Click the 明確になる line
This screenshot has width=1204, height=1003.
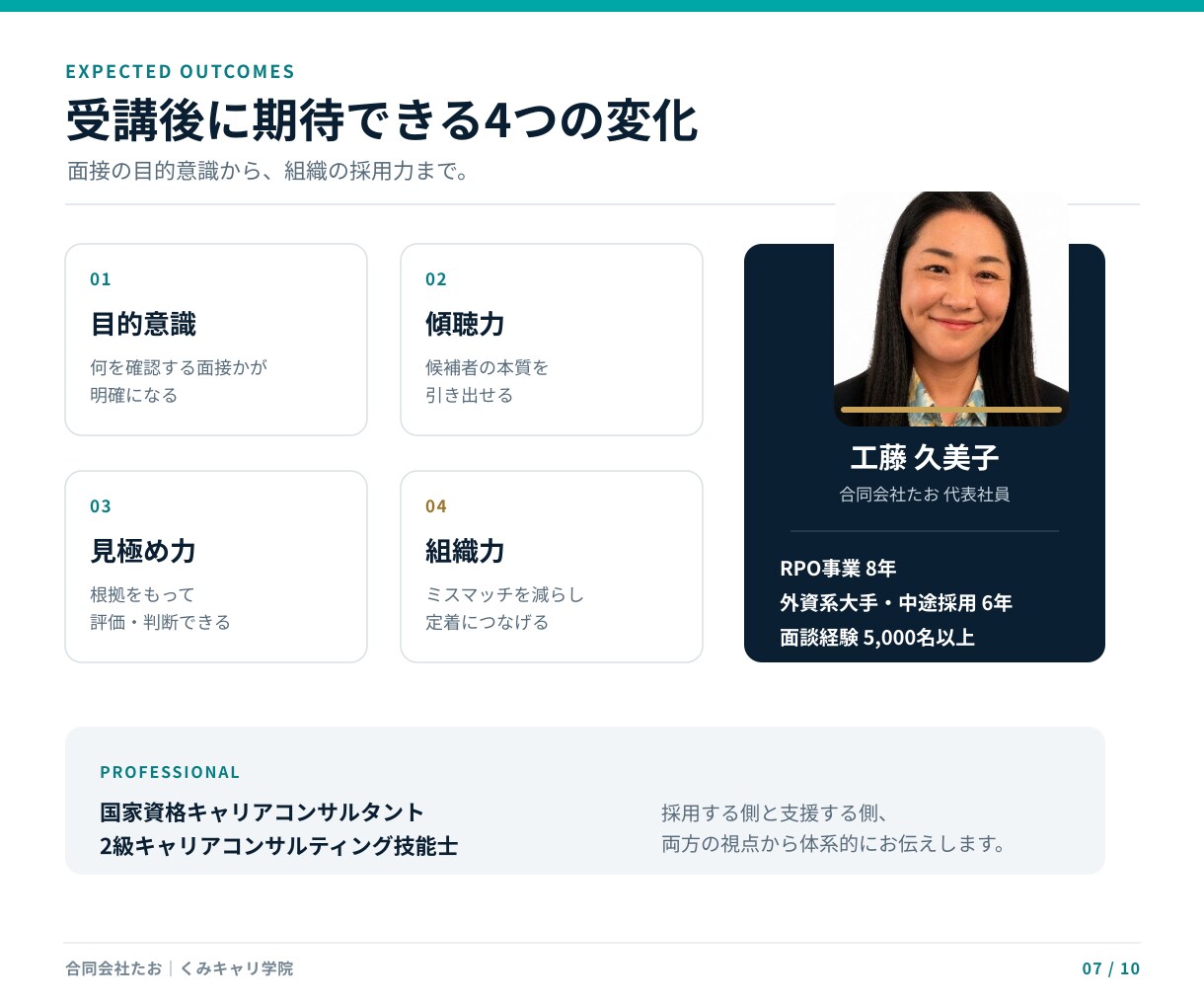133,395
